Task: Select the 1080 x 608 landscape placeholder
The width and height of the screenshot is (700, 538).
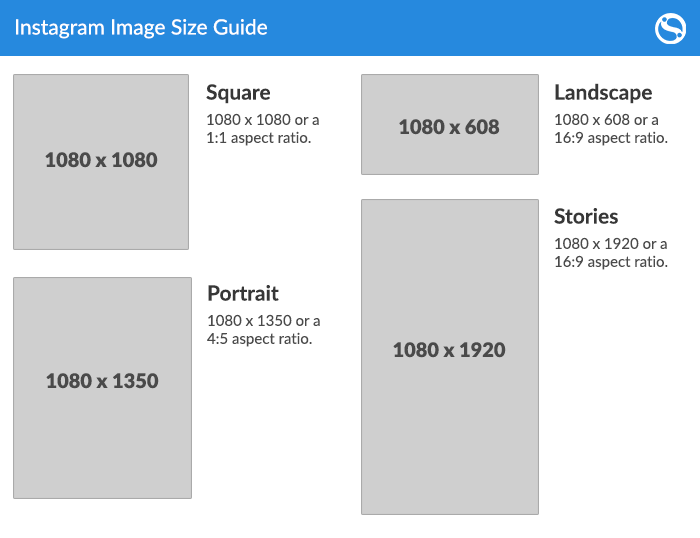Action: pyautogui.click(x=450, y=124)
